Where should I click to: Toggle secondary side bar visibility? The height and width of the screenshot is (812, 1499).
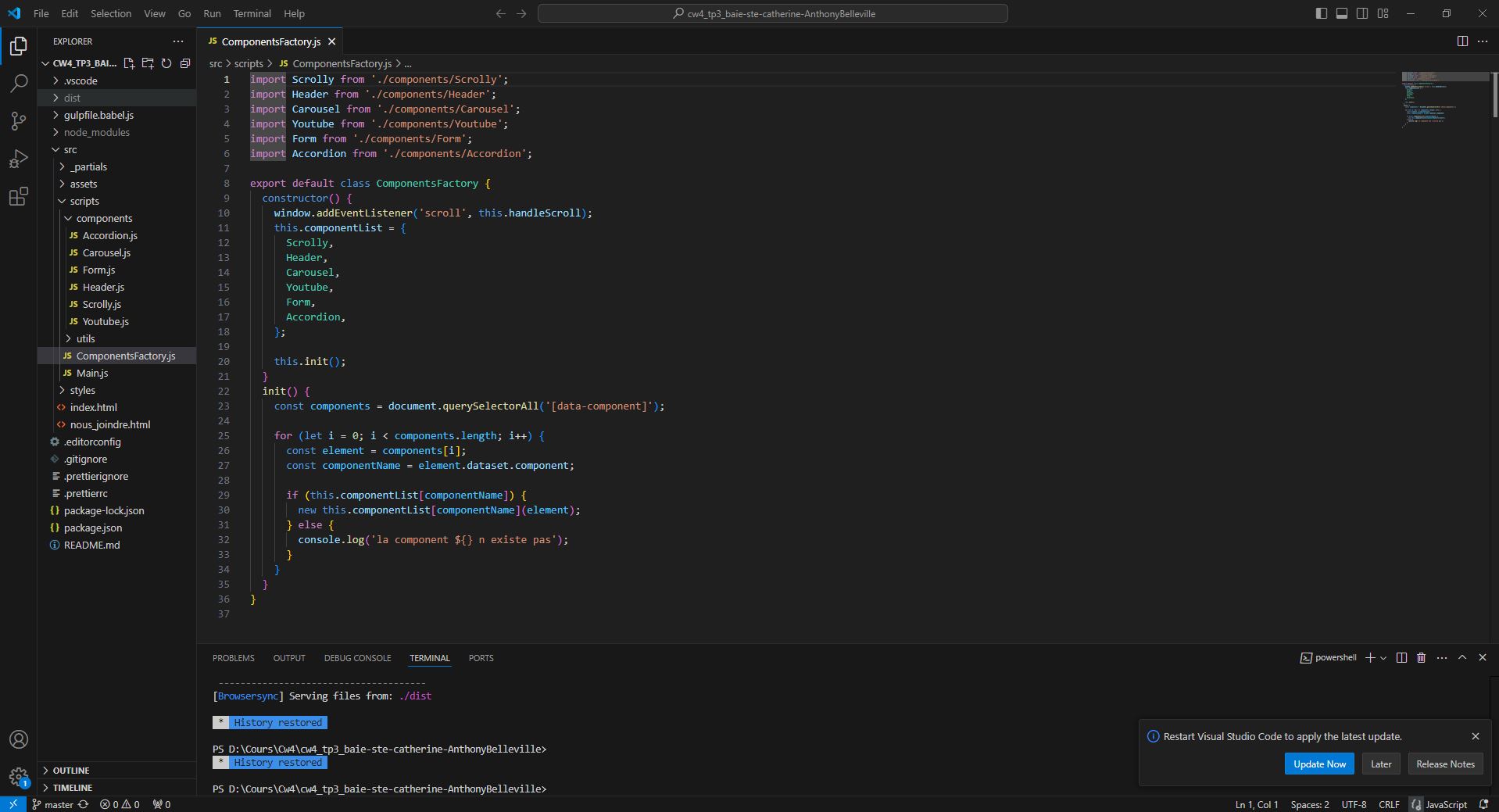point(1362,13)
